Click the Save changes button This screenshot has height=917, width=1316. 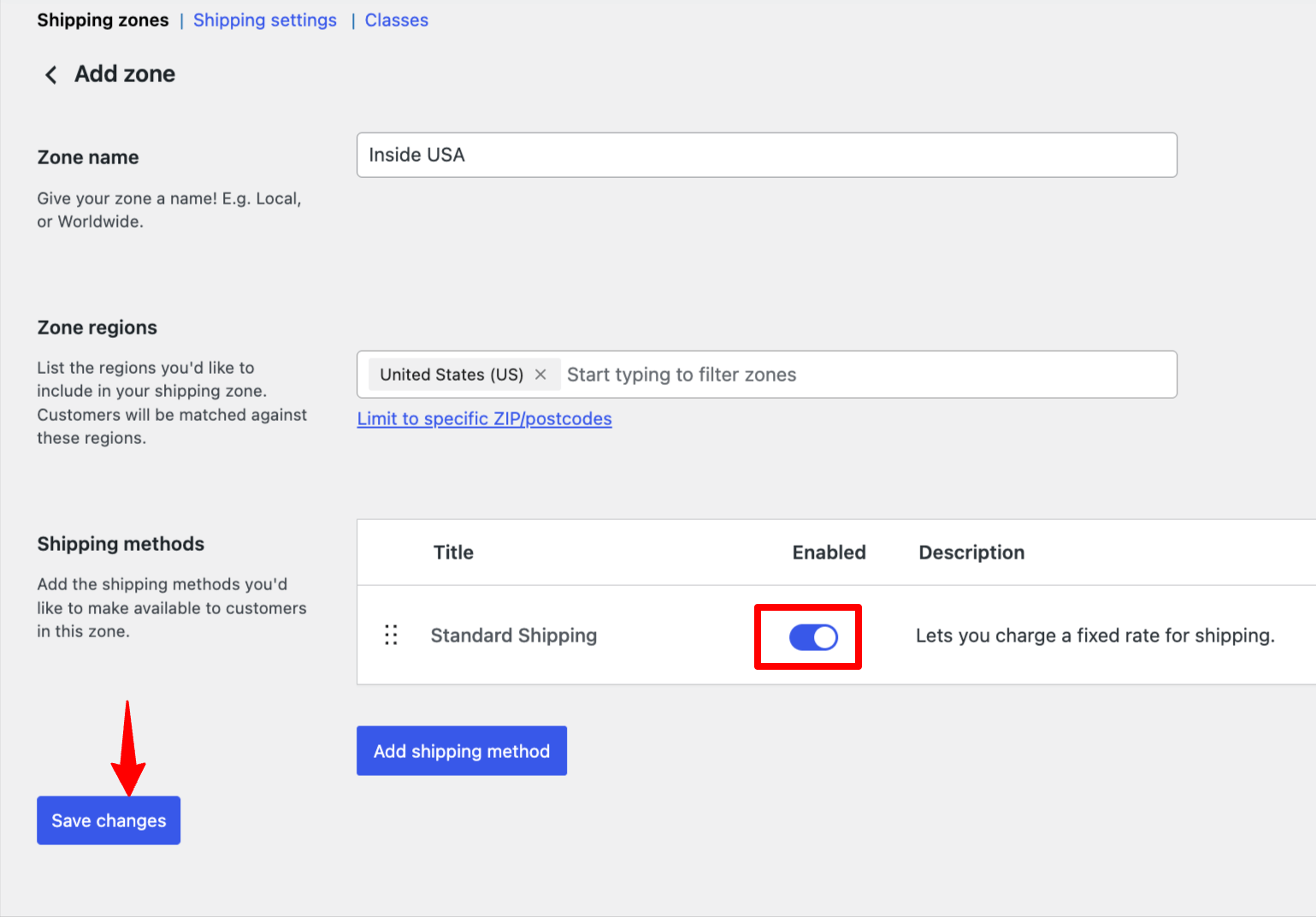(109, 820)
